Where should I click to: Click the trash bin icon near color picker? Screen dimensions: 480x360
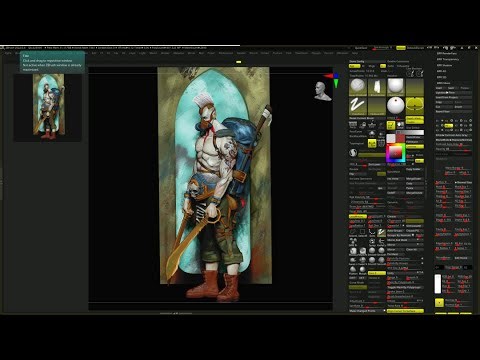[381, 143]
